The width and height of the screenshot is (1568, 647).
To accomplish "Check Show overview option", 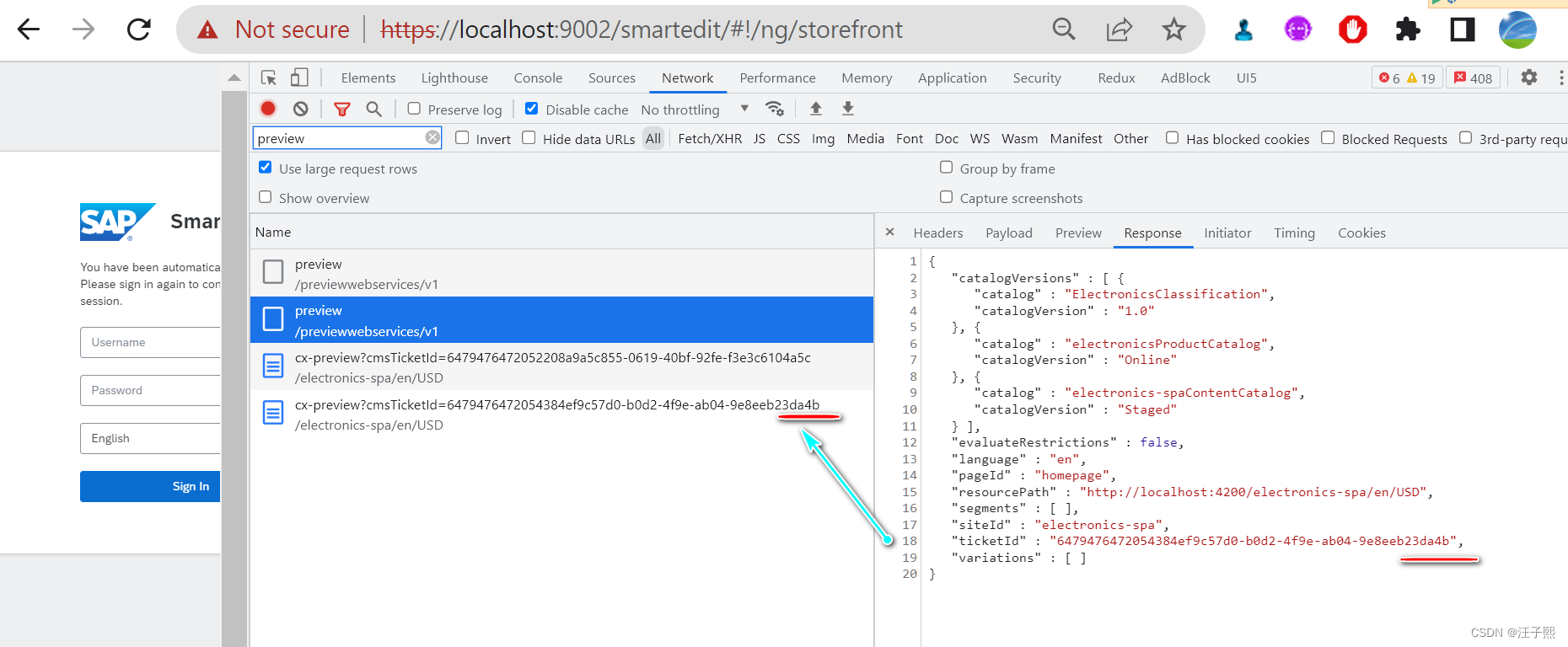I will [266, 197].
